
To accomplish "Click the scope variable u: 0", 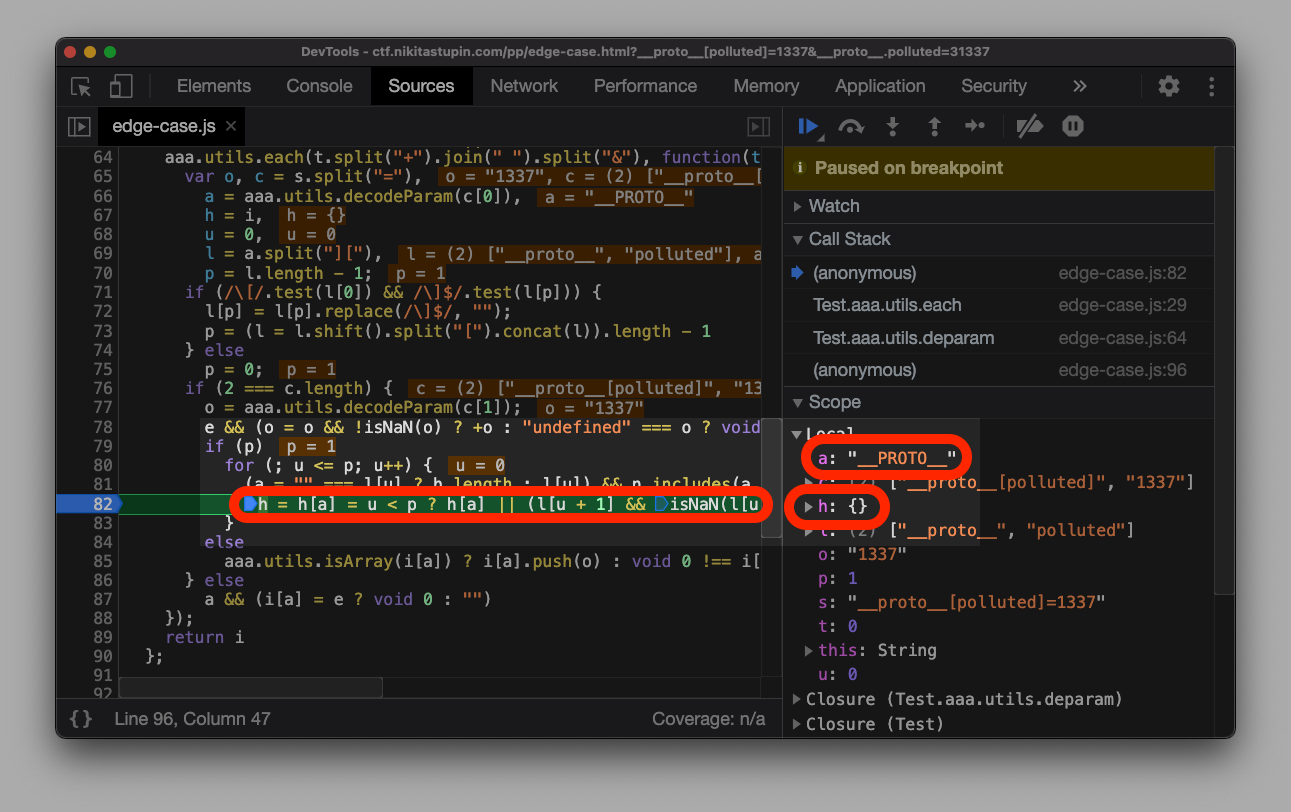I will (x=837, y=675).
